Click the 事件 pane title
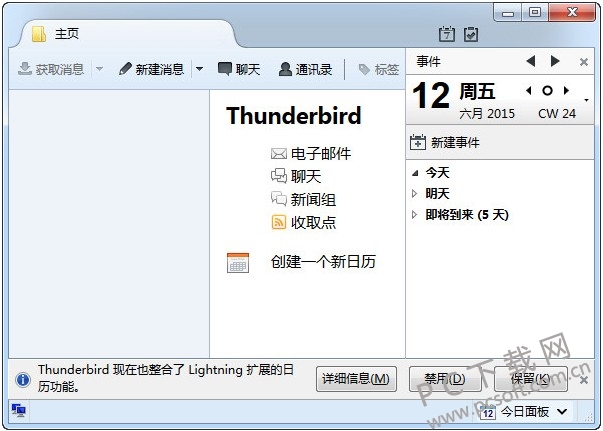The image size is (603, 431). pos(428,61)
